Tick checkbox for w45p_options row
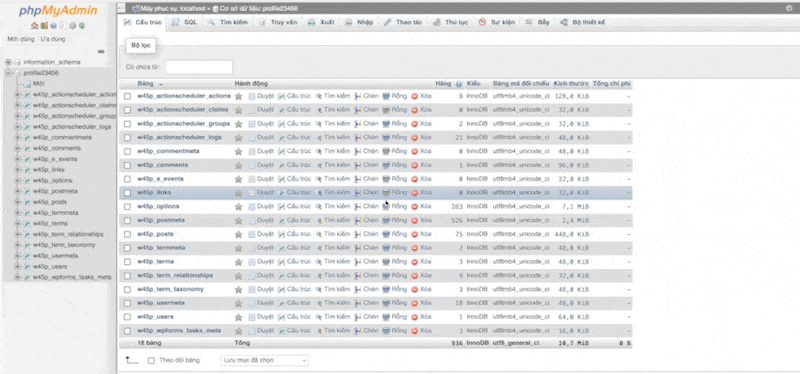The image size is (800, 374). coord(128,206)
